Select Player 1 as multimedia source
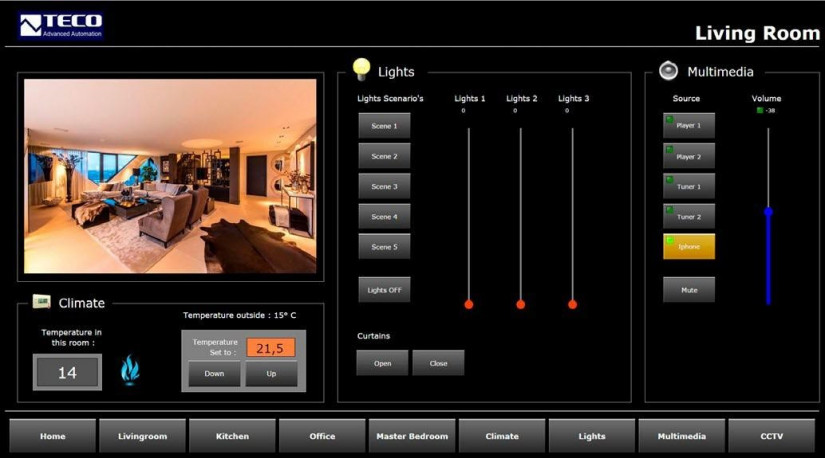This screenshot has height=458, width=825. [688, 126]
